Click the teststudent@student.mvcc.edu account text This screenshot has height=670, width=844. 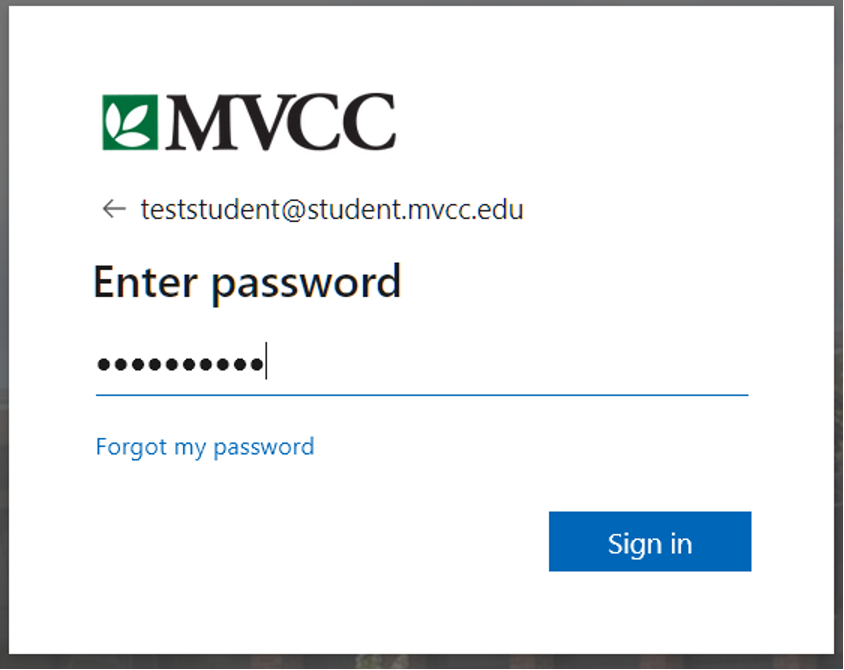point(332,209)
